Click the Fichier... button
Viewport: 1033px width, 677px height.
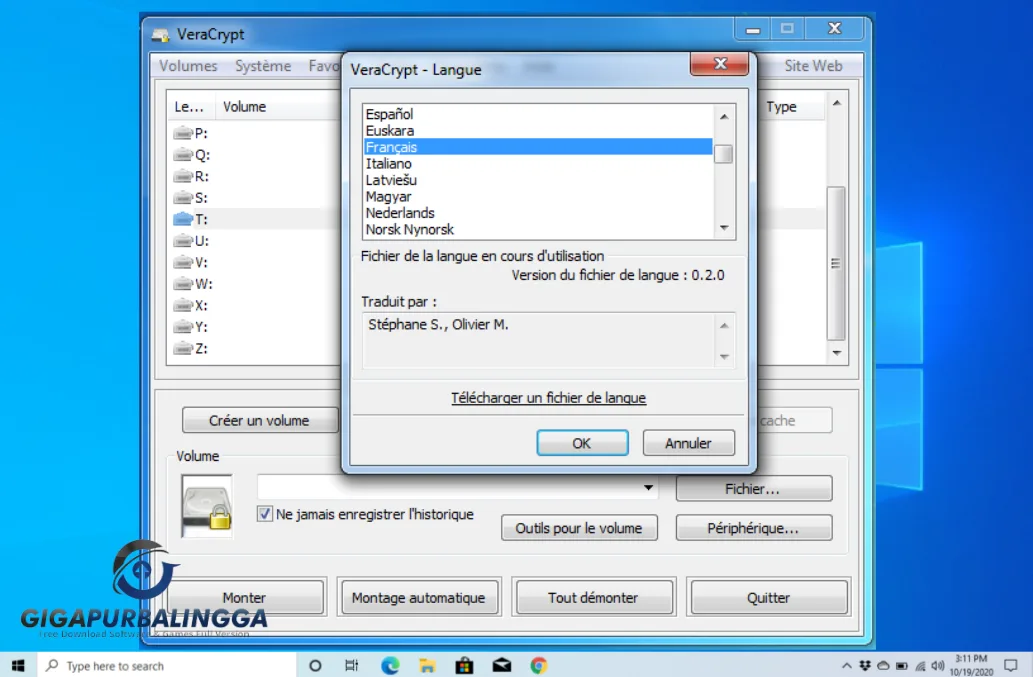754,489
